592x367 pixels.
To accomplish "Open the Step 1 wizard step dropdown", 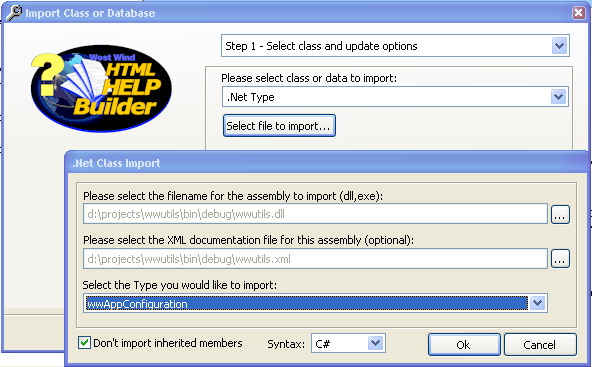I will [559, 46].
